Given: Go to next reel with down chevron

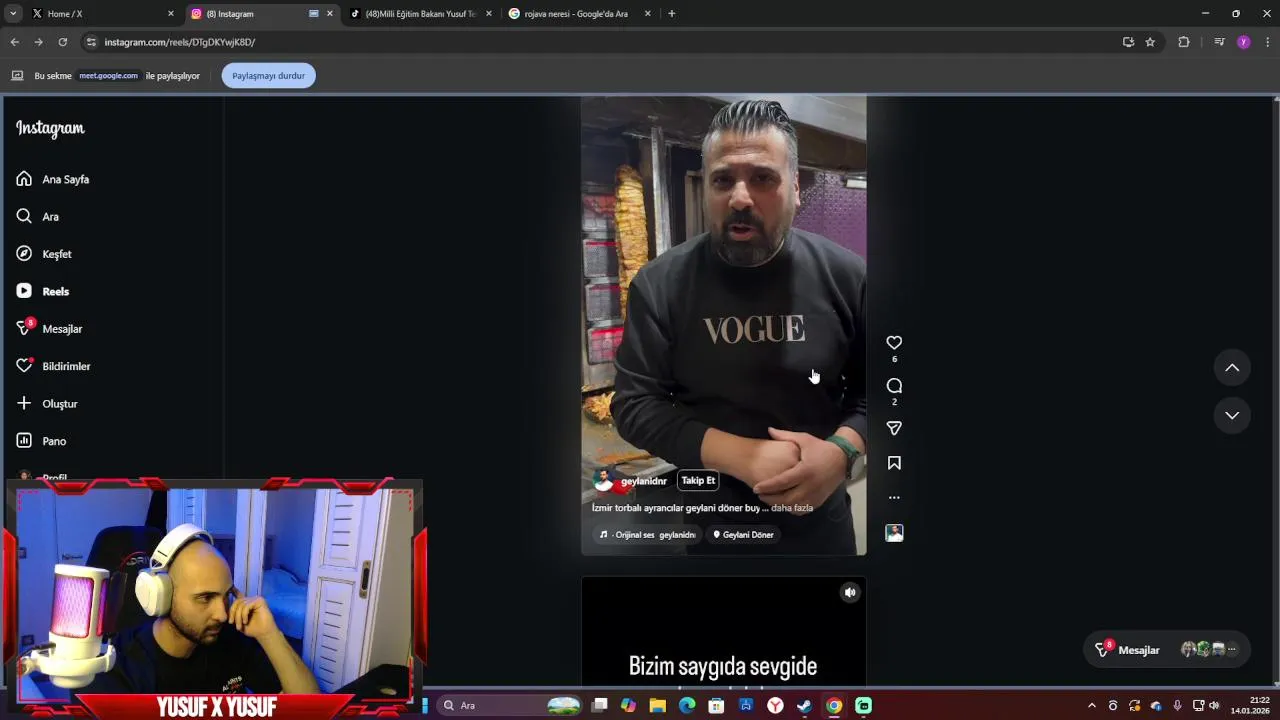Looking at the screenshot, I should [1232, 415].
